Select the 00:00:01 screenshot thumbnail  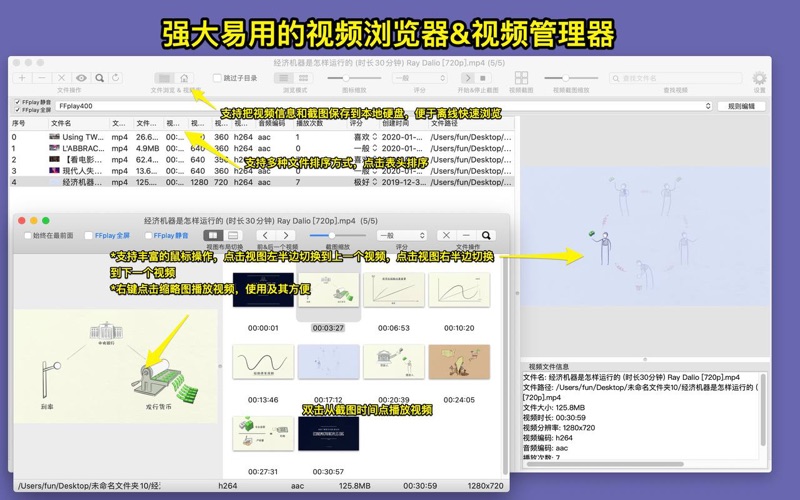pyautogui.click(x=263, y=290)
